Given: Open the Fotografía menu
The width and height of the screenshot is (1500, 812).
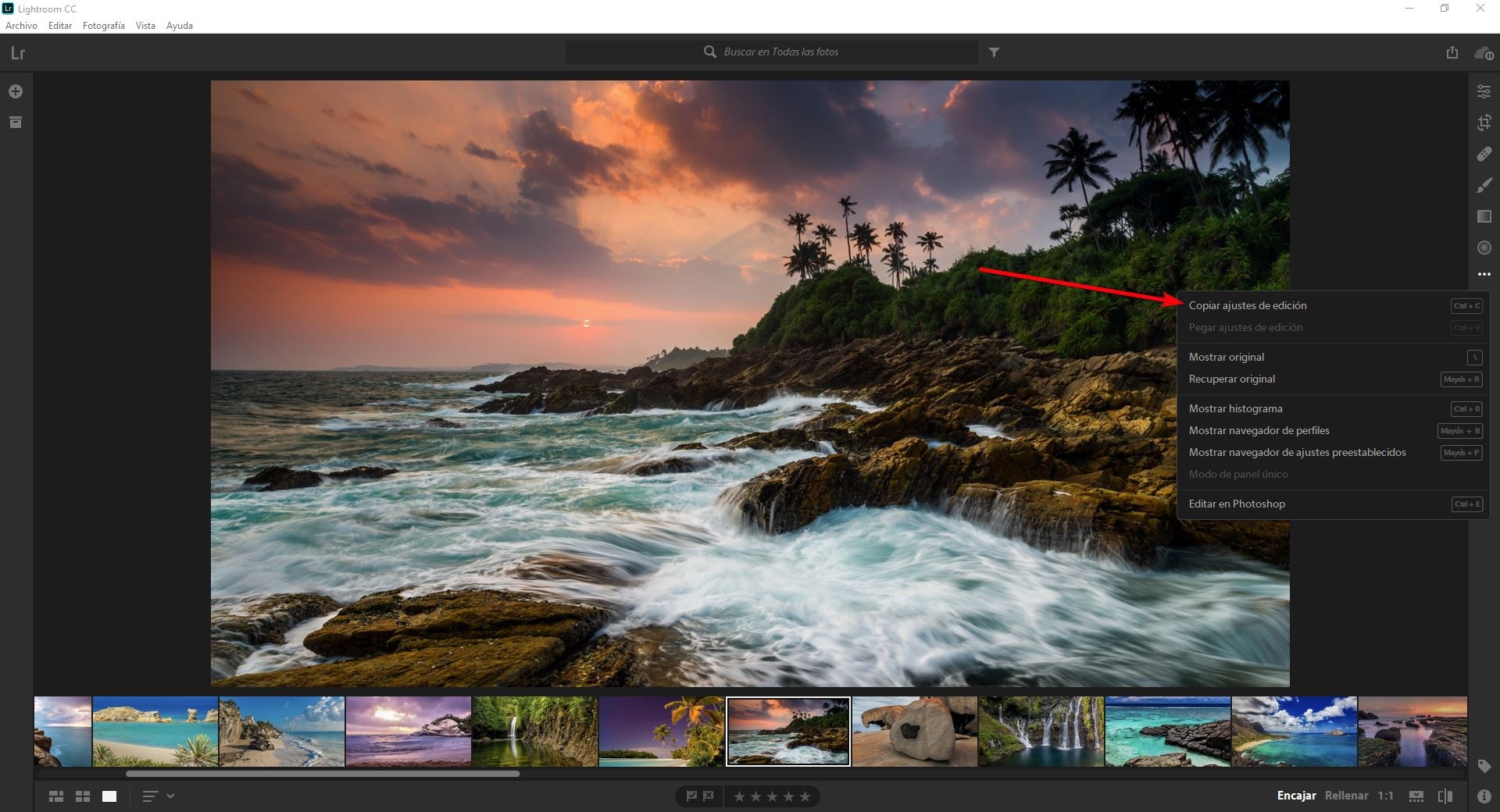Looking at the screenshot, I should tap(104, 26).
